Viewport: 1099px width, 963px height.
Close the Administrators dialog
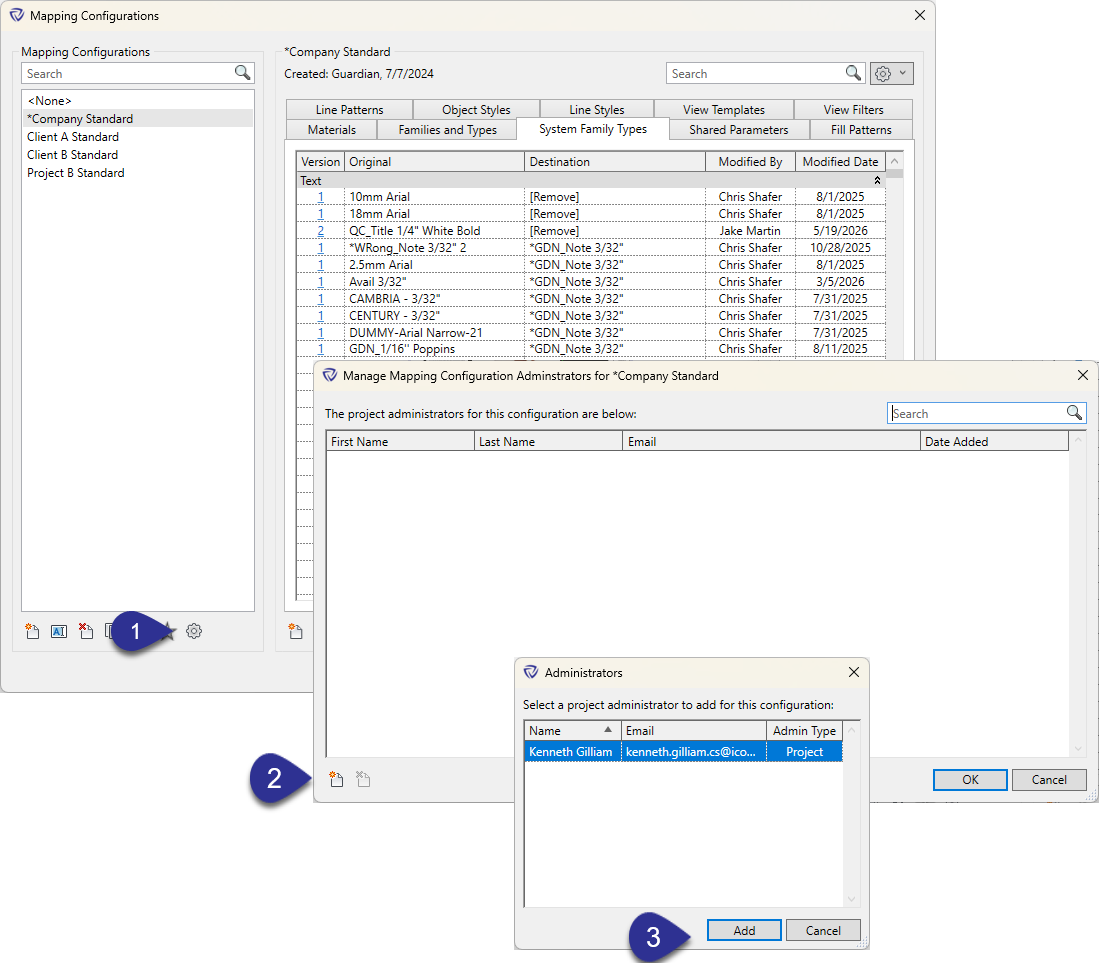[x=854, y=672]
